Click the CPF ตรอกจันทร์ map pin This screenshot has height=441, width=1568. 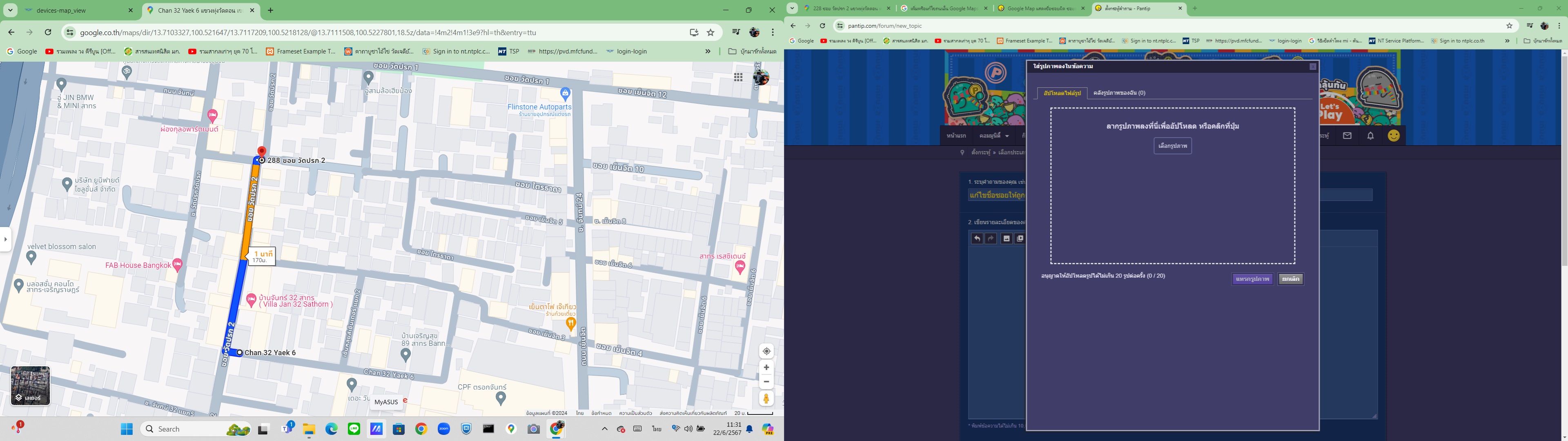(500, 399)
